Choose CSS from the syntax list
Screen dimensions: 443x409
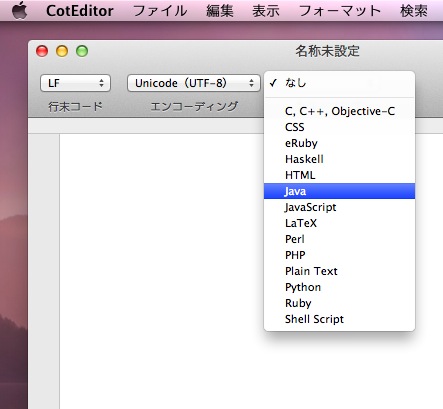click(339, 127)
